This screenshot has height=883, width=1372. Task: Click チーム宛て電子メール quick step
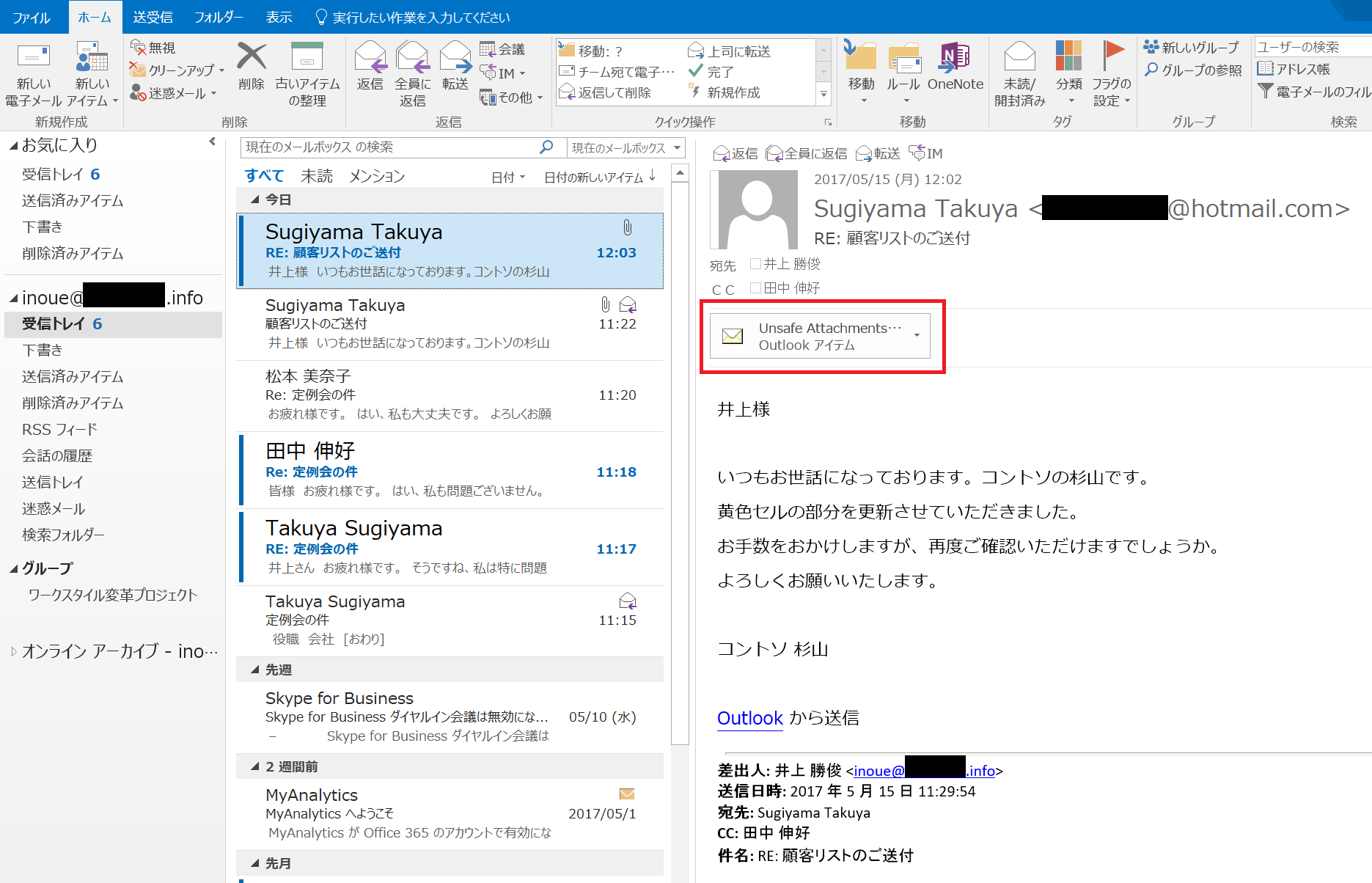pyautogui.click(x=617, y=72)
